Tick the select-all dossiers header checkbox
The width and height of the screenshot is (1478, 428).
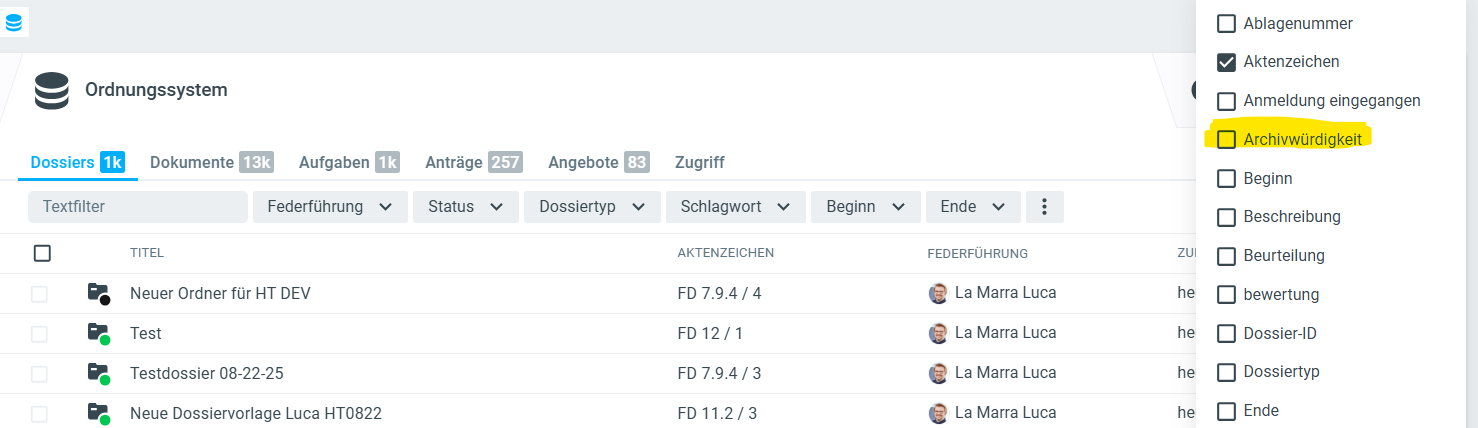[42, 253]
